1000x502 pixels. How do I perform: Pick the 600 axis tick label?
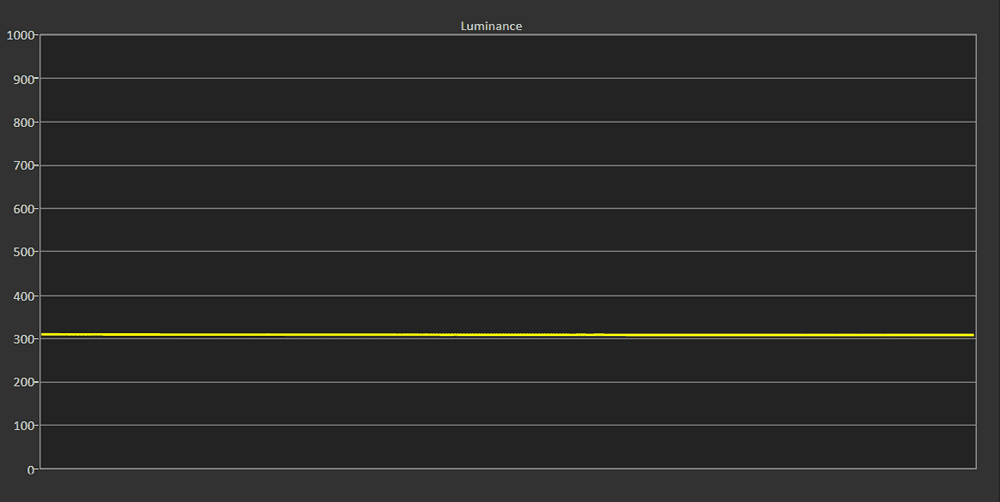pyautogui.click(x=24, y=209)
